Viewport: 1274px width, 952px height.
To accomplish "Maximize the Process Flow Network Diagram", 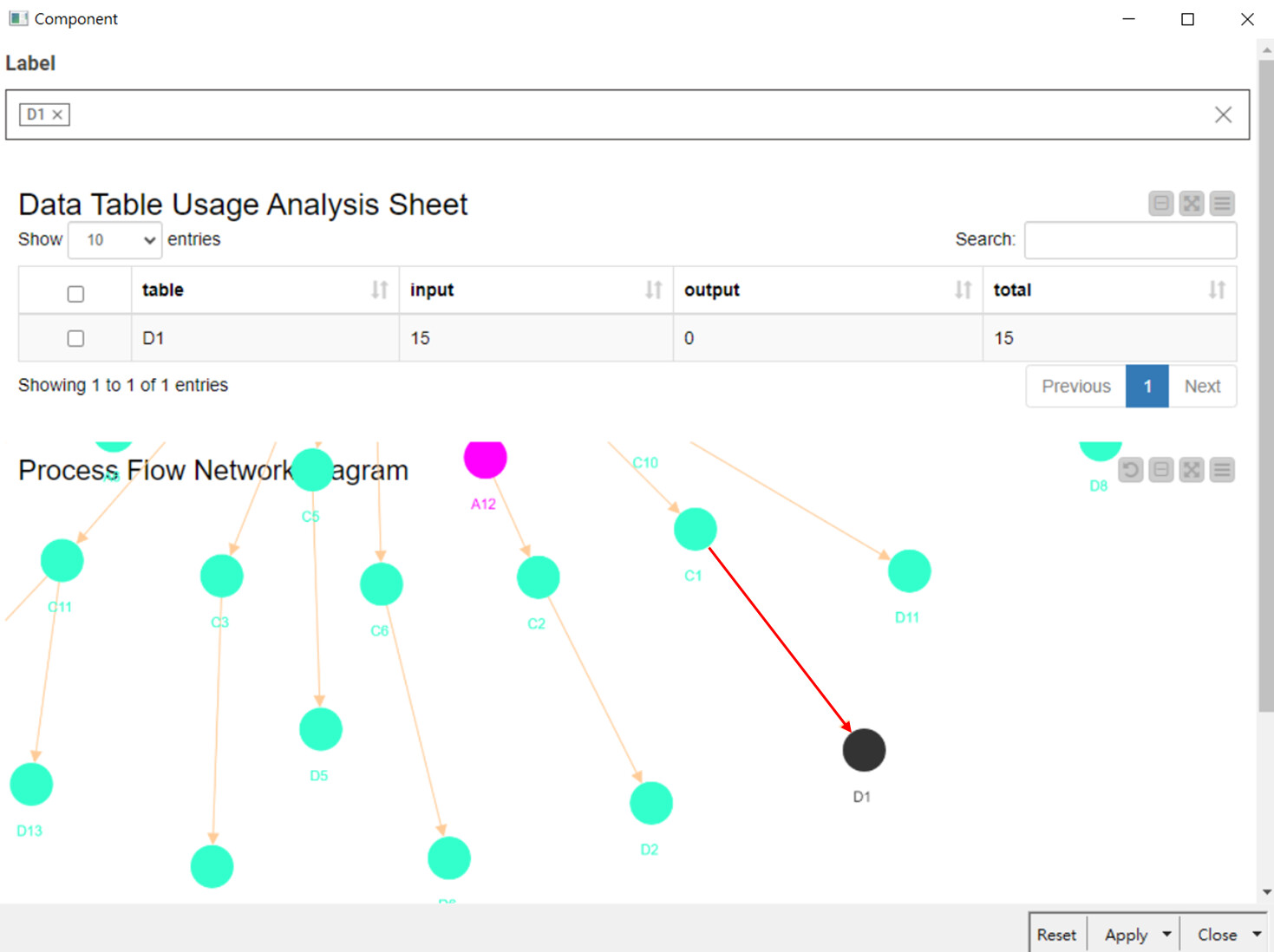I will click(1192, 470).
